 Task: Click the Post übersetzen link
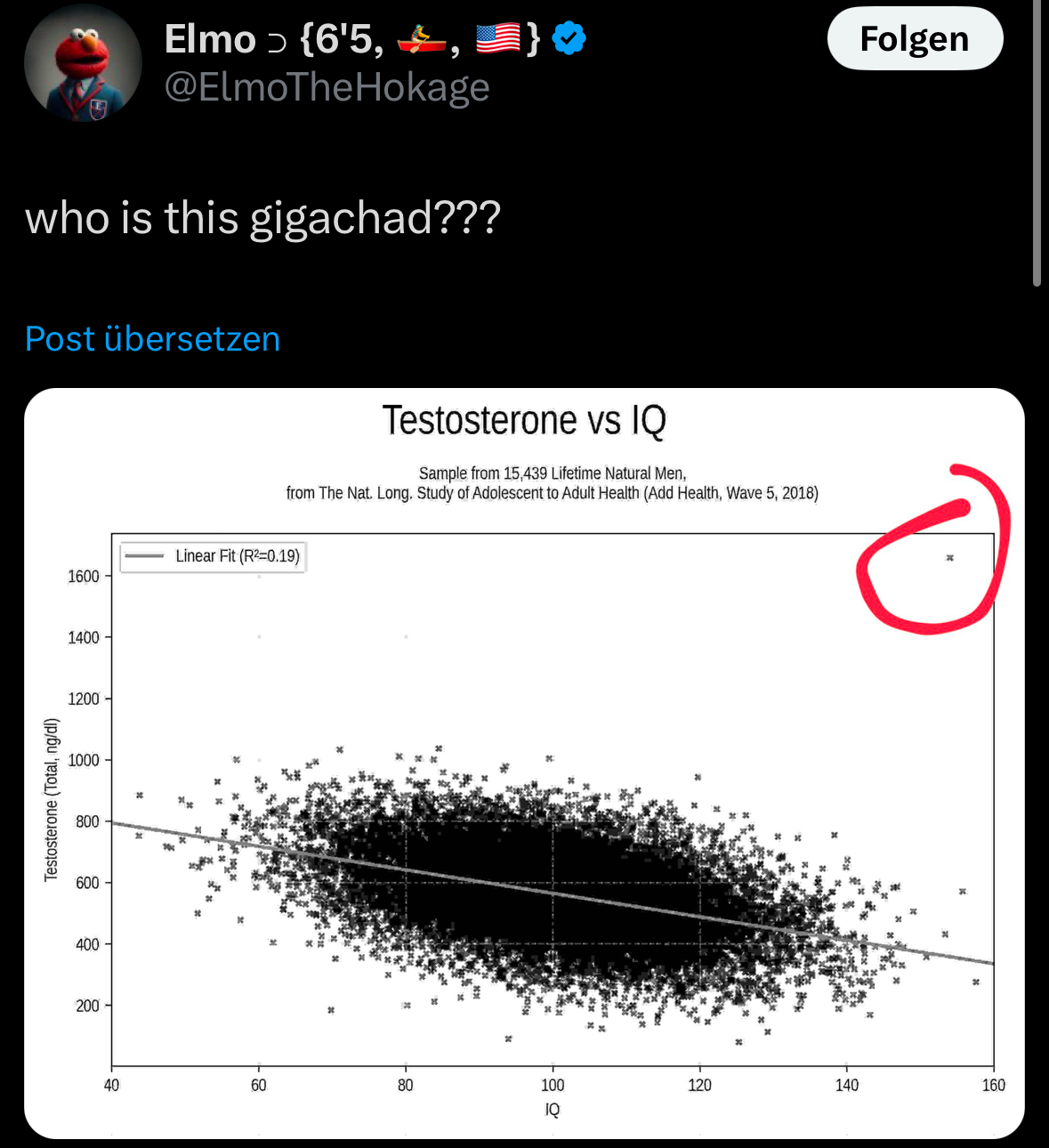pyautogui.click(x=153, y=339)
